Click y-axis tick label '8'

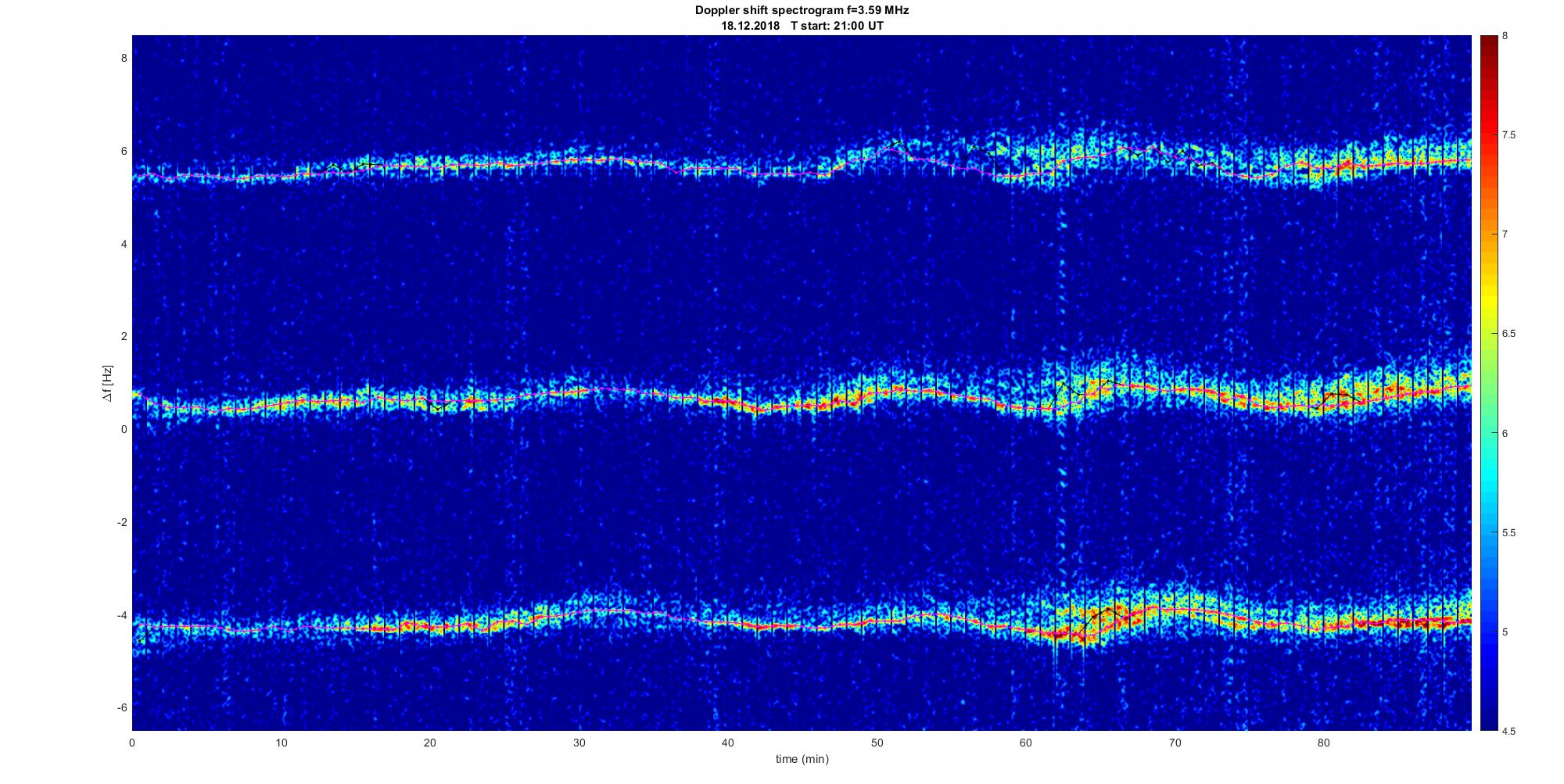tap(124, 58)
